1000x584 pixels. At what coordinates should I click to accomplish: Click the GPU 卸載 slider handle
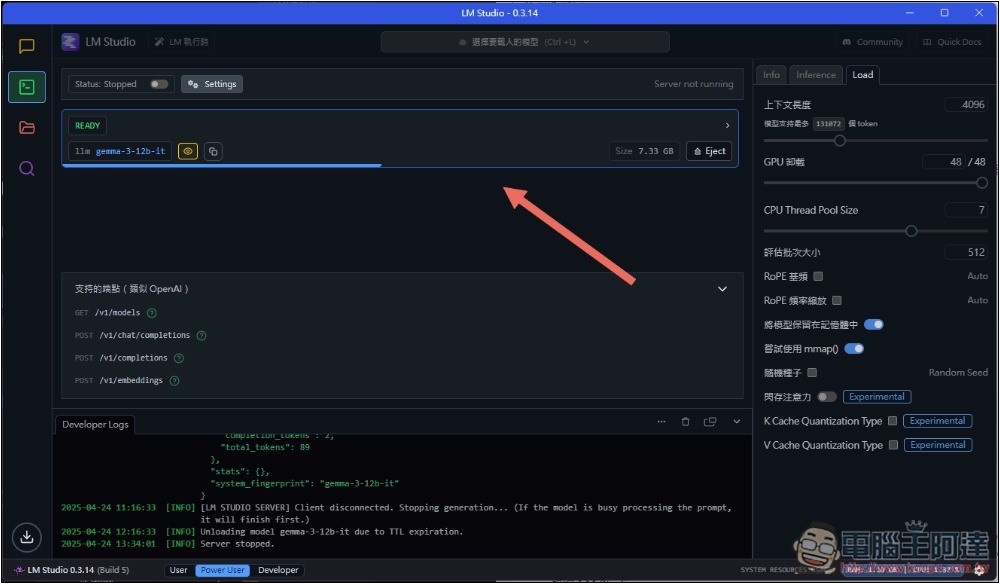tap(982, 183)
